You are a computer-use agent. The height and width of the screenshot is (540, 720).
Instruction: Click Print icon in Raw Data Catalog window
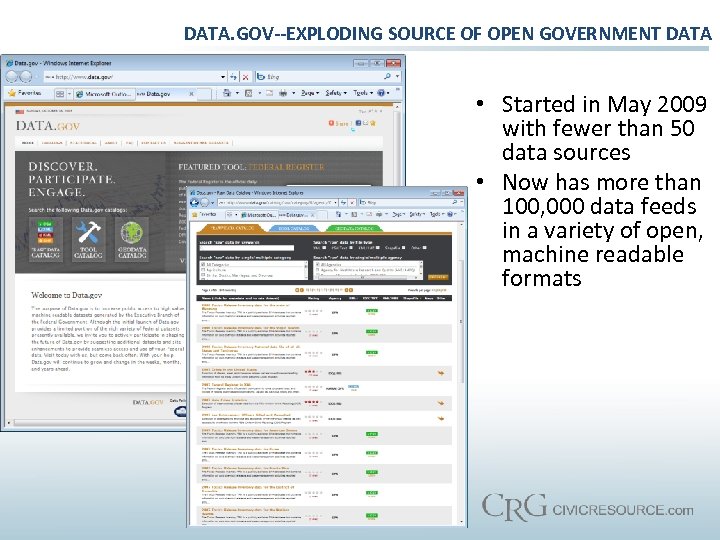[x=379, y=214]
